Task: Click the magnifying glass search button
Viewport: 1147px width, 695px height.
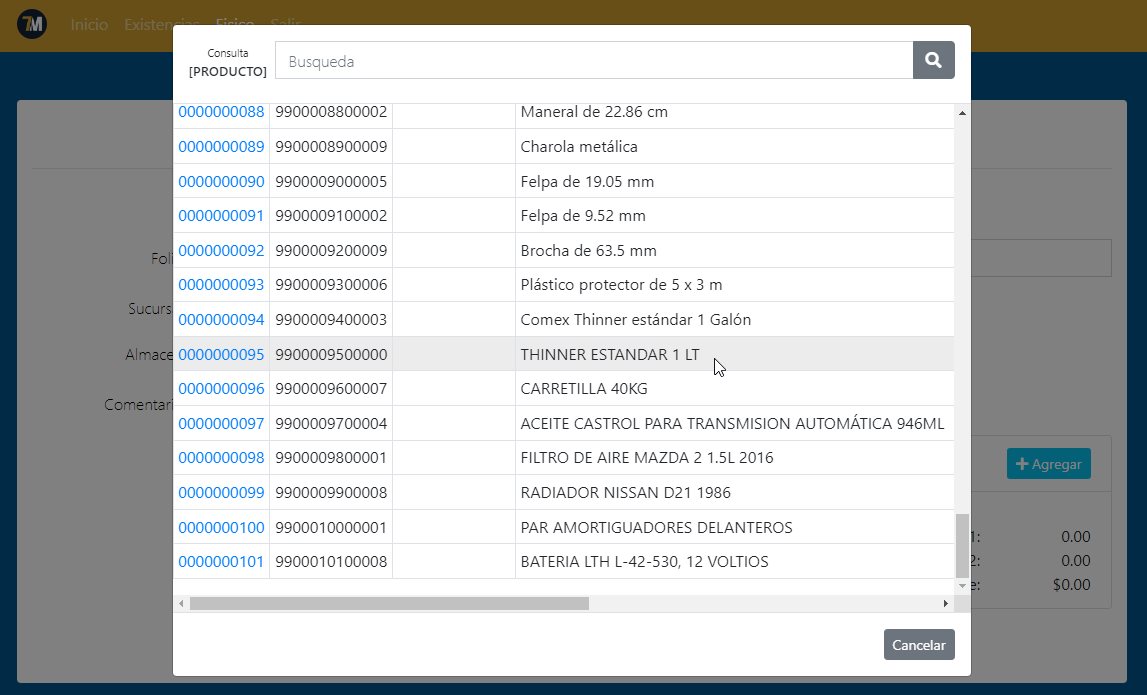Action: (x=933, y=60)
